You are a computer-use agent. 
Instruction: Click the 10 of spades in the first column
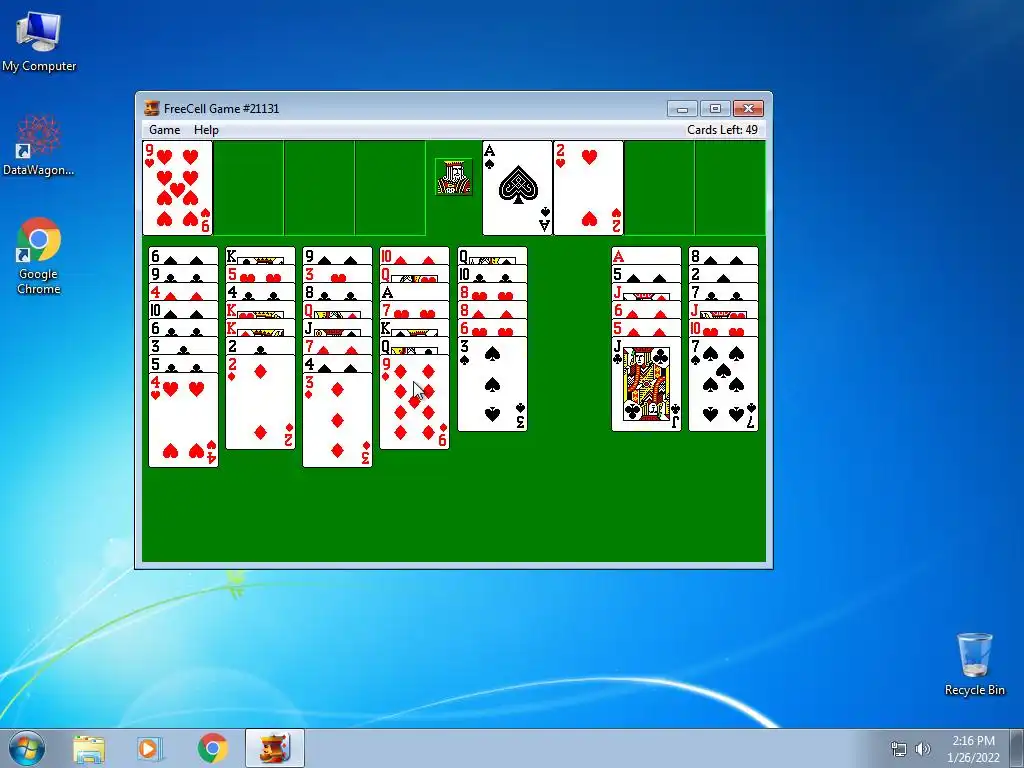point(184,310)
